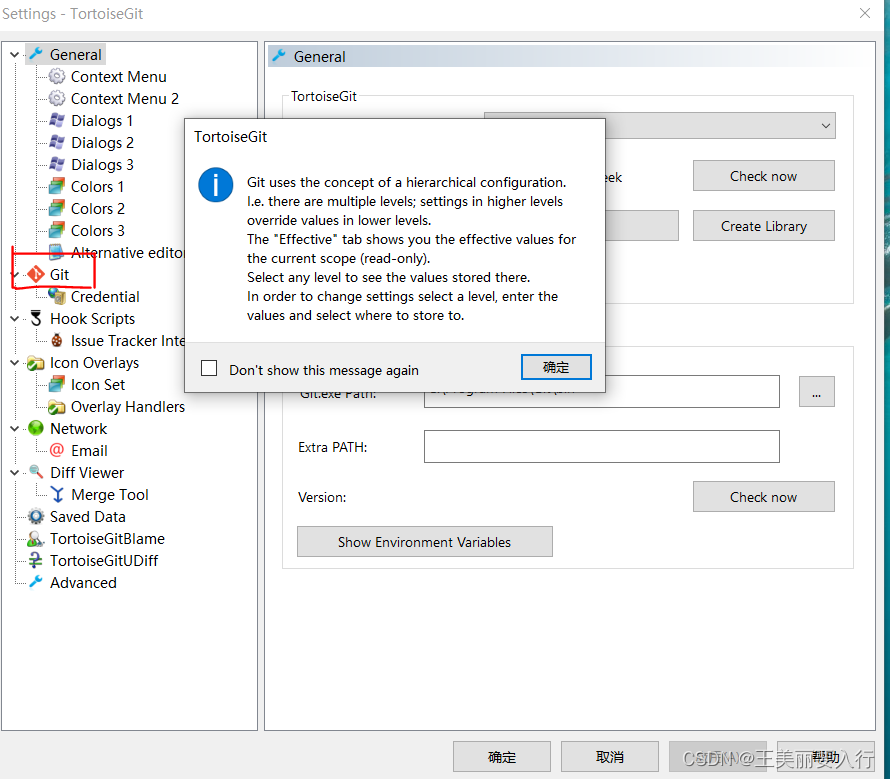Click the Issue Tracker bug icon
The width and height of the screenshot is (890, 779).
(x=57, y=341)
